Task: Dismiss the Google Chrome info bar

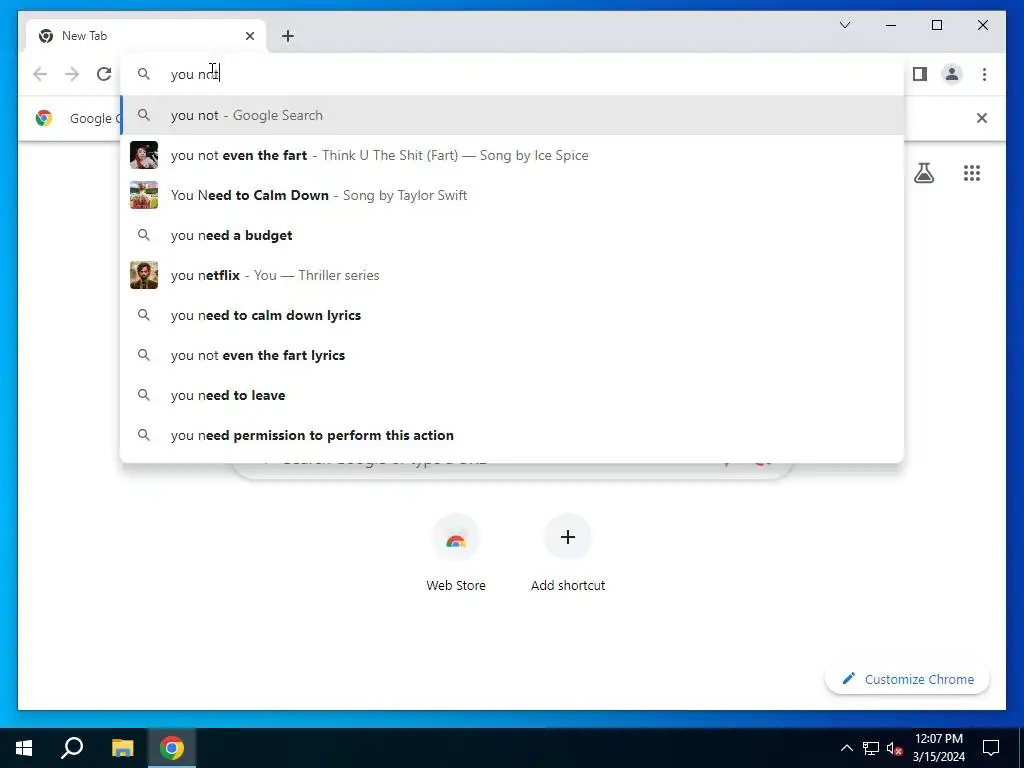Action: [x=981, y=118]
